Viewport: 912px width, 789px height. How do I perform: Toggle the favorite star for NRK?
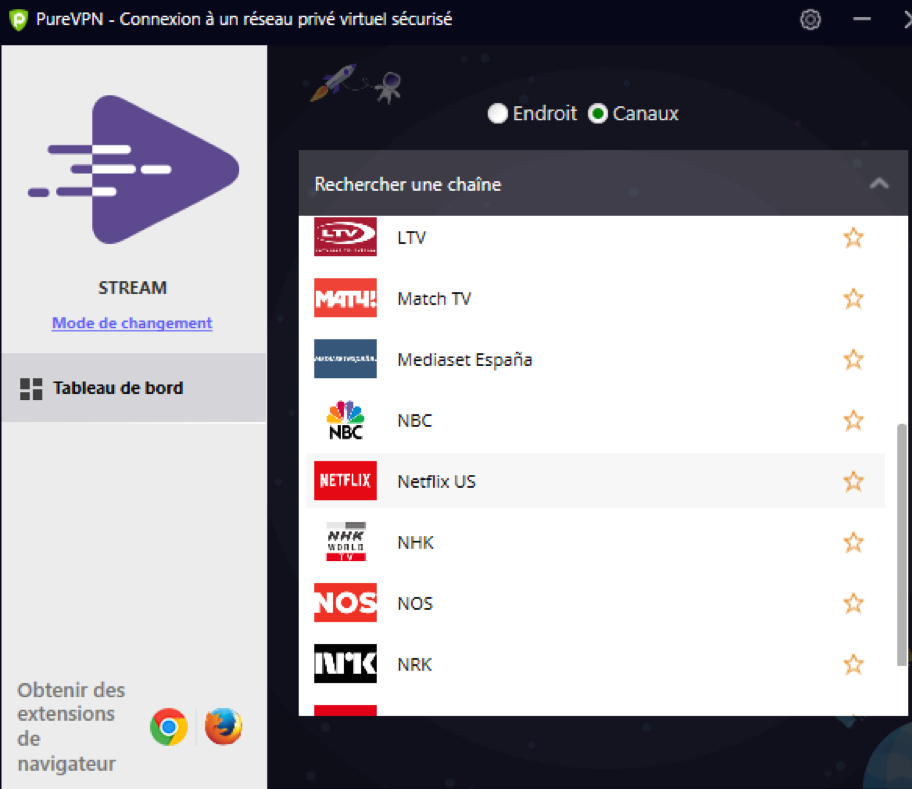click(x=853, y=664)
